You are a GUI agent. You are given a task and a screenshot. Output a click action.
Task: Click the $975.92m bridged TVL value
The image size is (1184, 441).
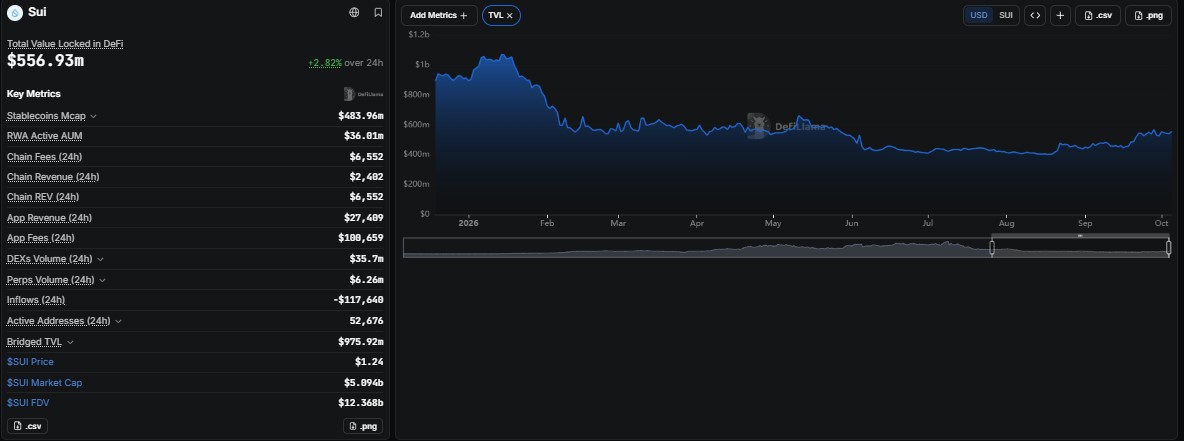click(x=360, y=341)
